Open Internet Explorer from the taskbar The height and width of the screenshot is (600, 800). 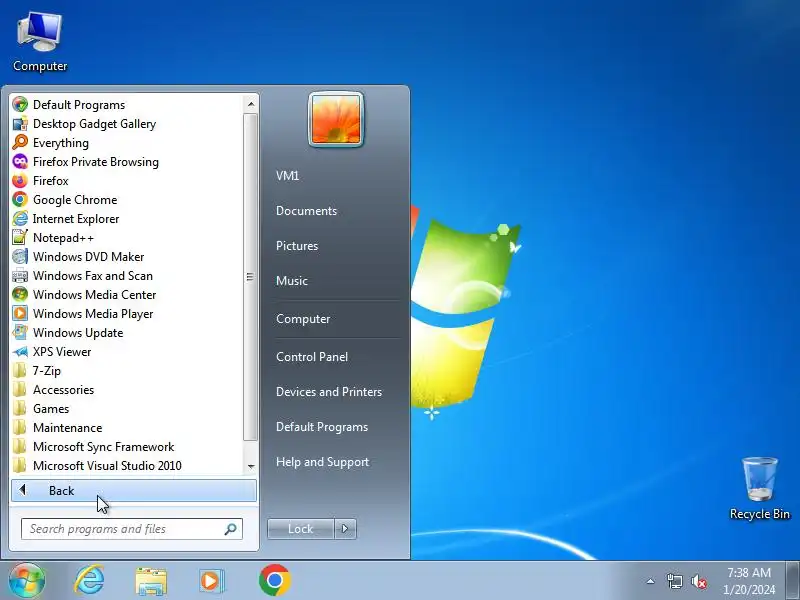[x=89, y=581]
